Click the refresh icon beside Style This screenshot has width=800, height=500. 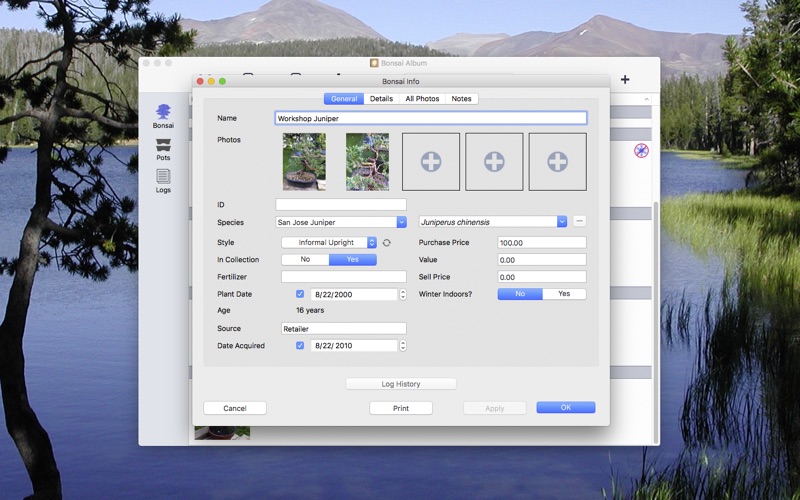(x=386, y=243)
